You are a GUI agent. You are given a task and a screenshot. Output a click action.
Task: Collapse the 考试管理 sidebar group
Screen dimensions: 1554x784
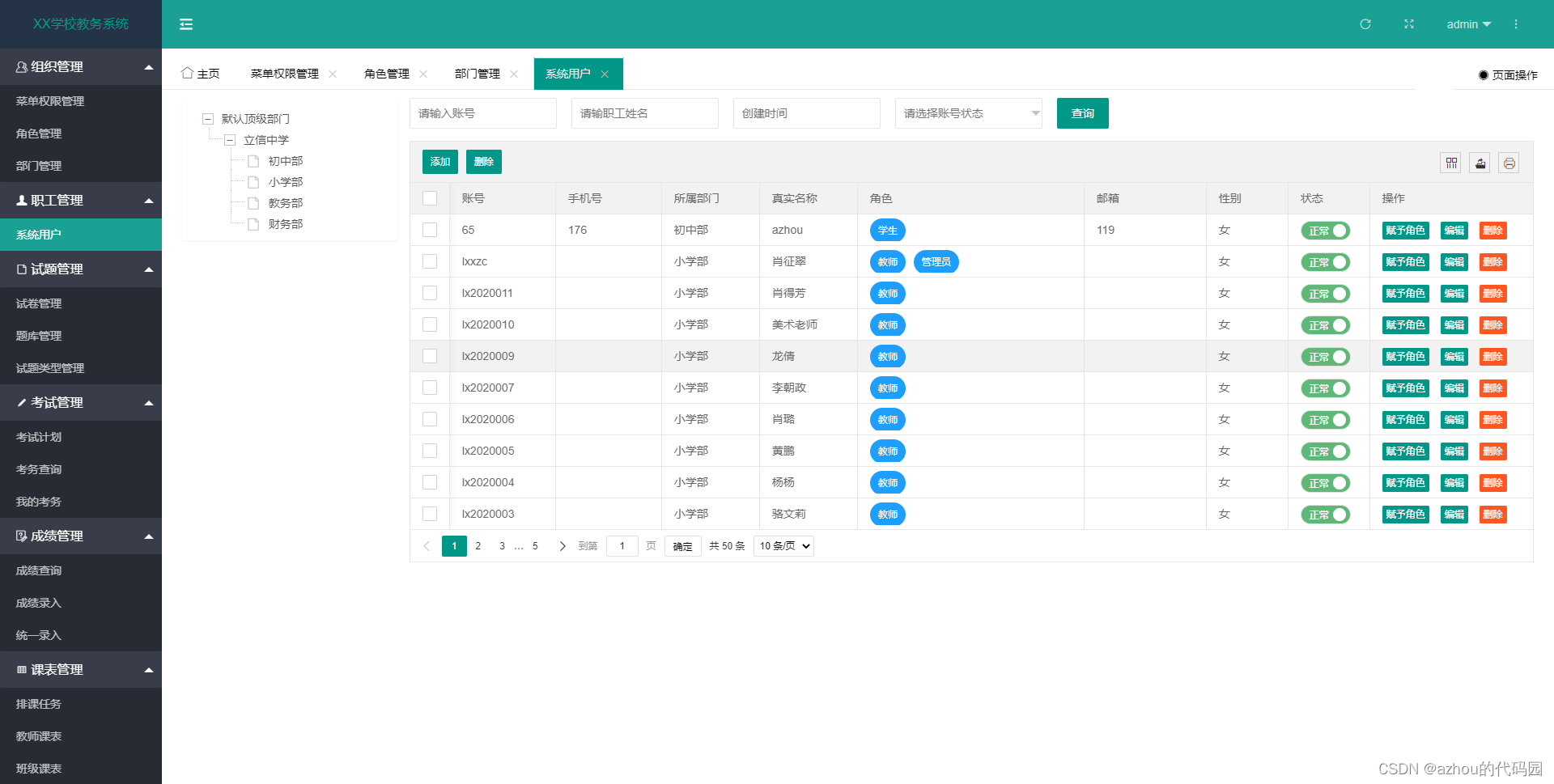(81, 402)
